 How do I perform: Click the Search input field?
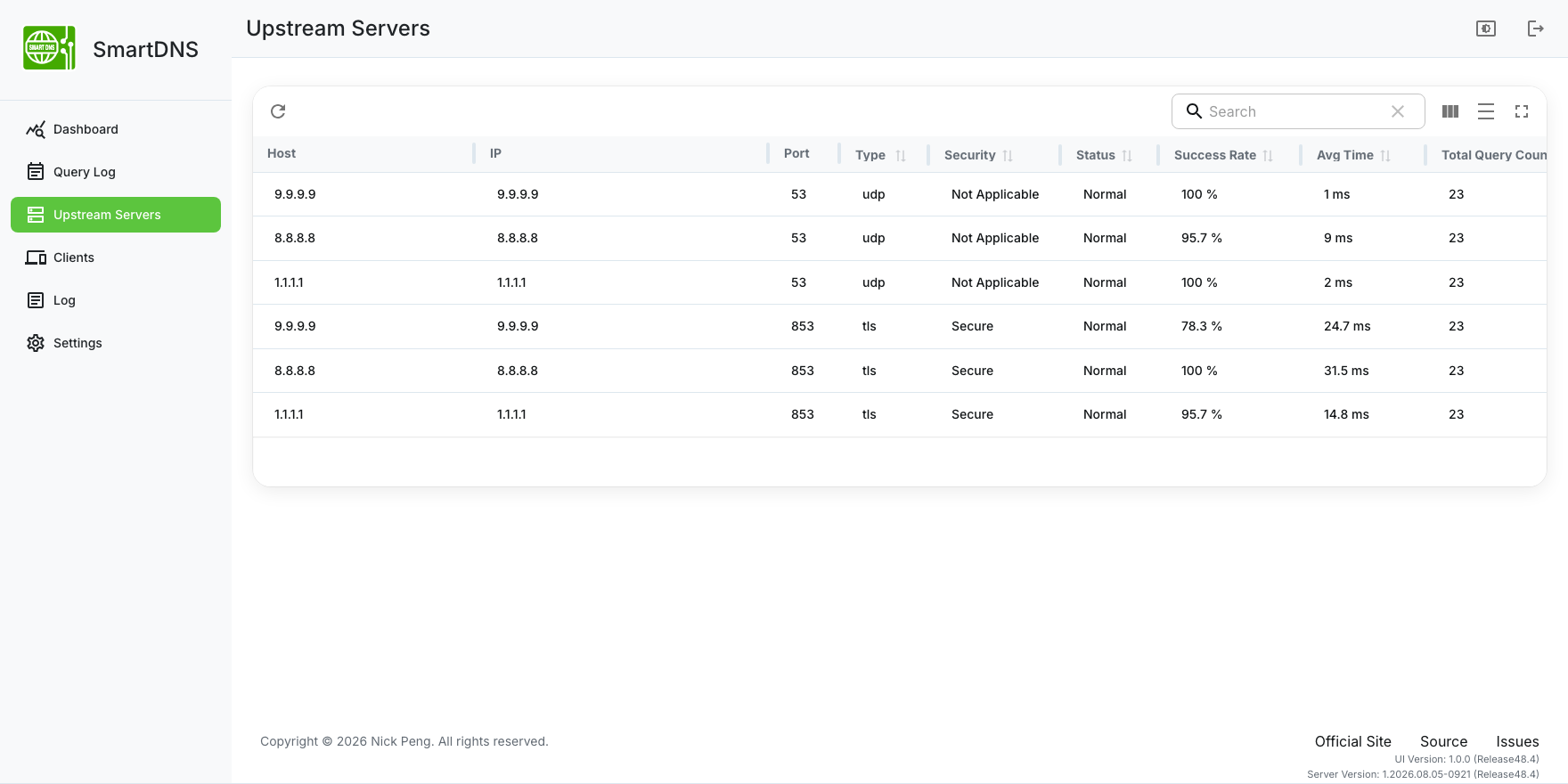[x=1298, y=111]
